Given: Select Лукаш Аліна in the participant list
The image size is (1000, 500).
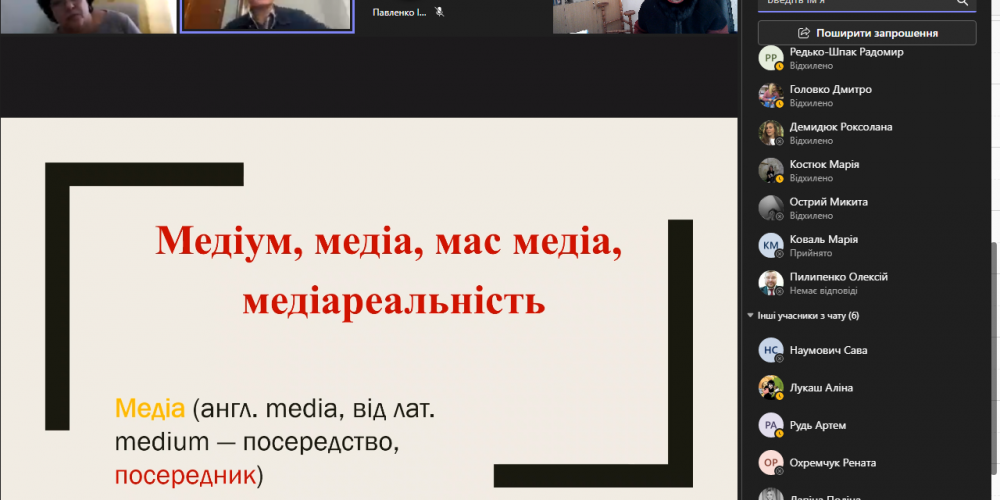Looking at the screenshot, I should 820,388.
